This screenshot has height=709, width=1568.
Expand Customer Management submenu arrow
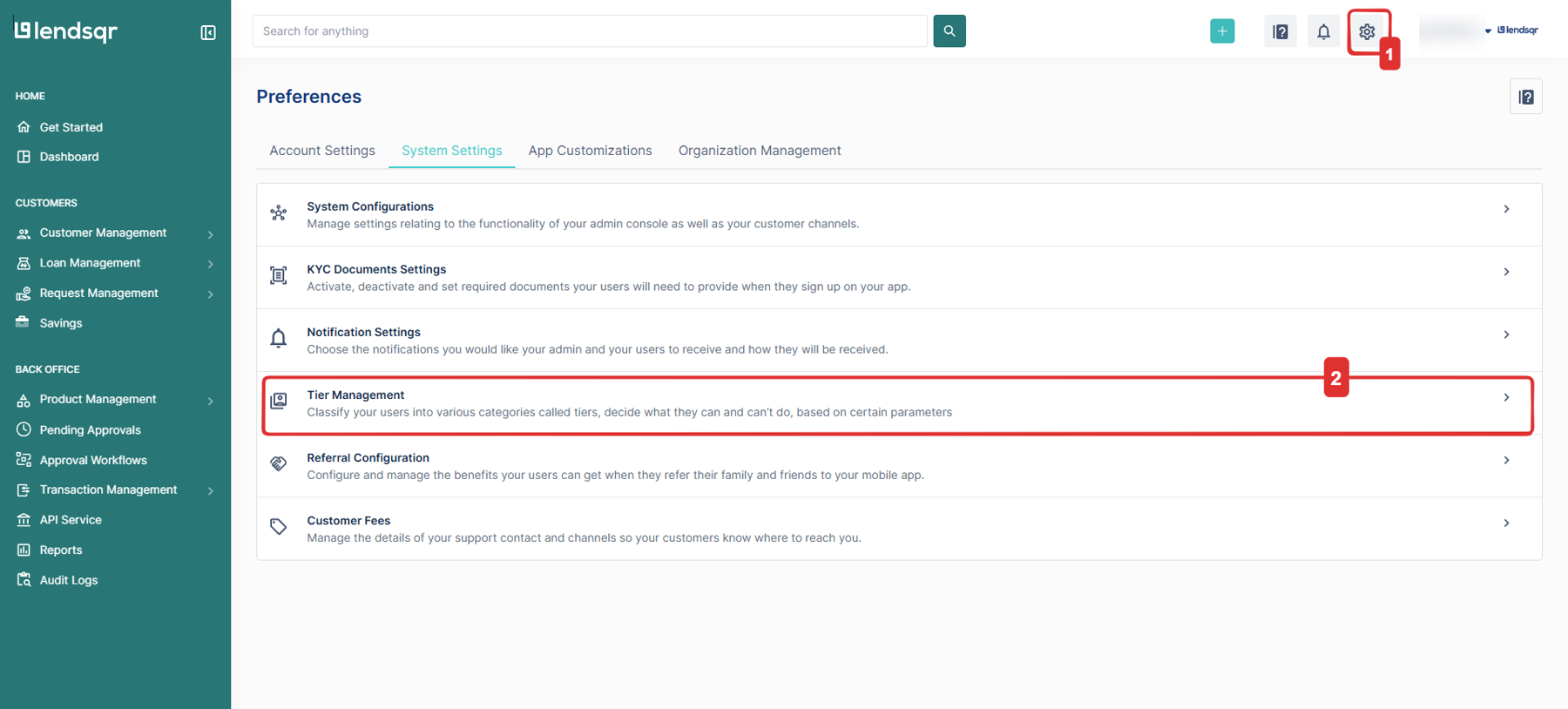click(211, 234)
